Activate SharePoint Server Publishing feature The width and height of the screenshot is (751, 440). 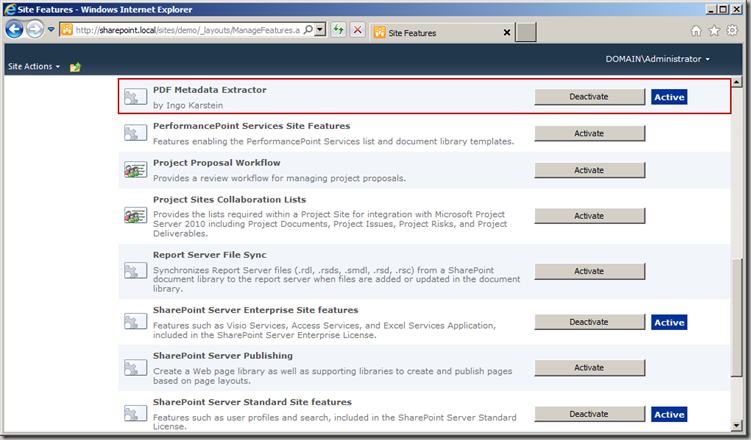590,368
